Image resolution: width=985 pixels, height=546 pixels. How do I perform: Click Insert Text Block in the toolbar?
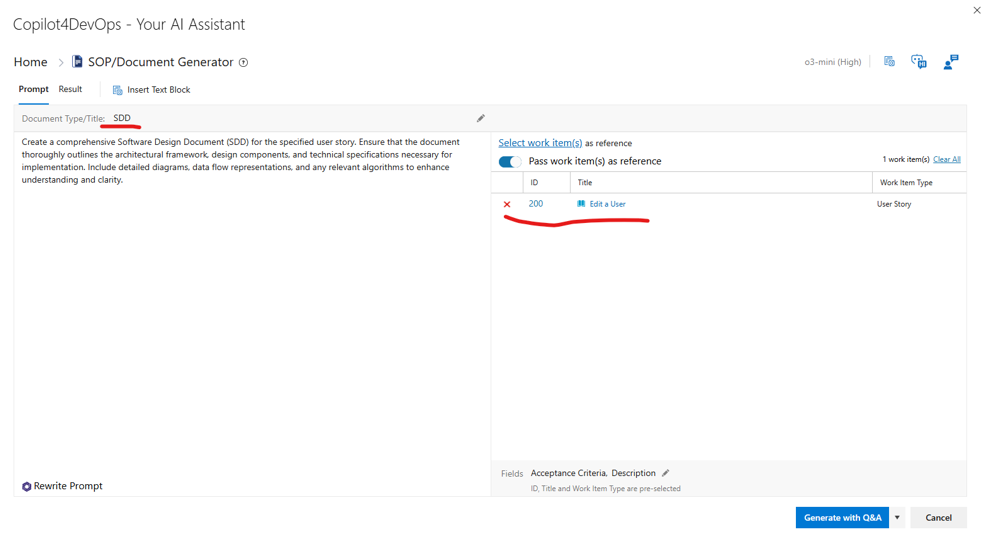click(x=151, y=90)
